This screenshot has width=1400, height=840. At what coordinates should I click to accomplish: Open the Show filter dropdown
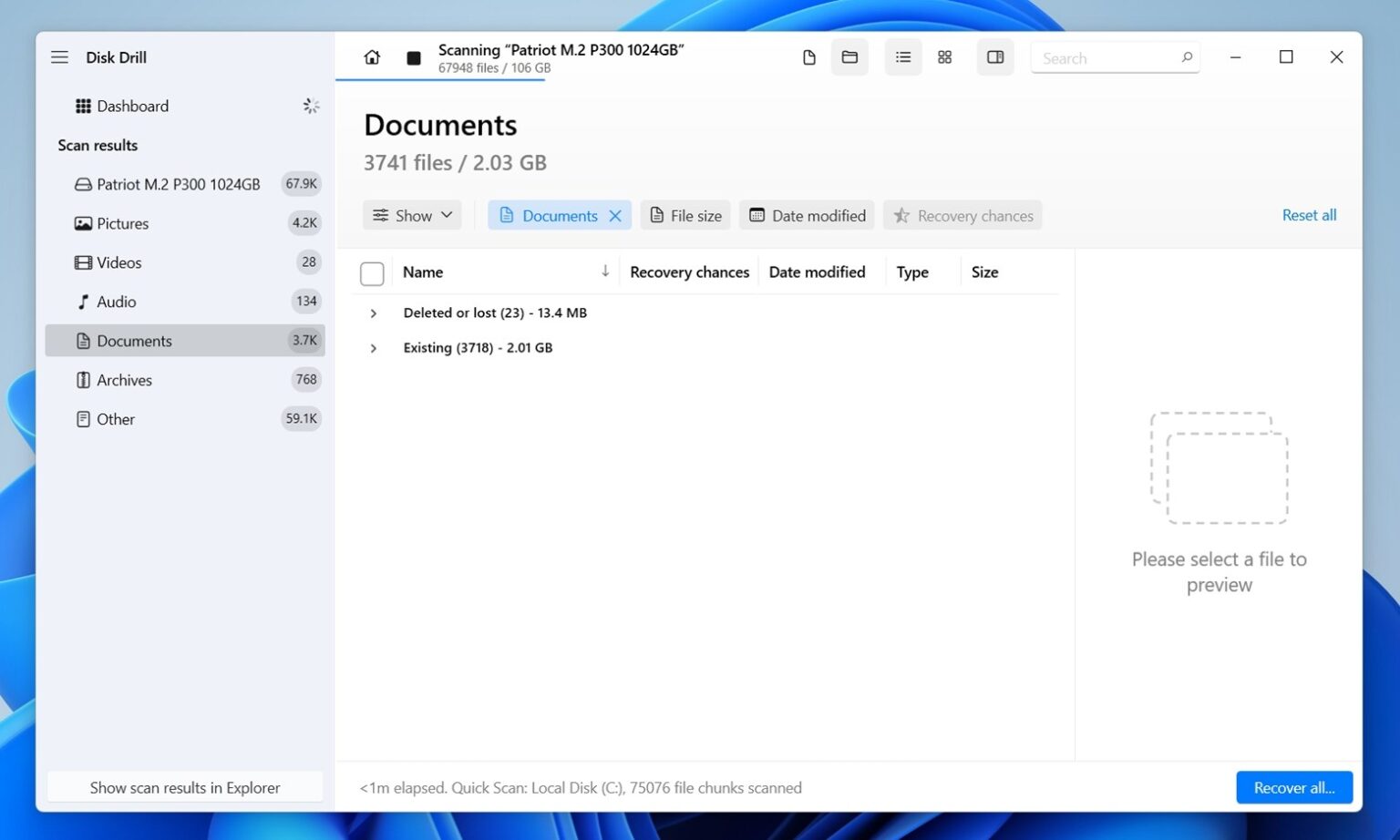click(412, 215)
